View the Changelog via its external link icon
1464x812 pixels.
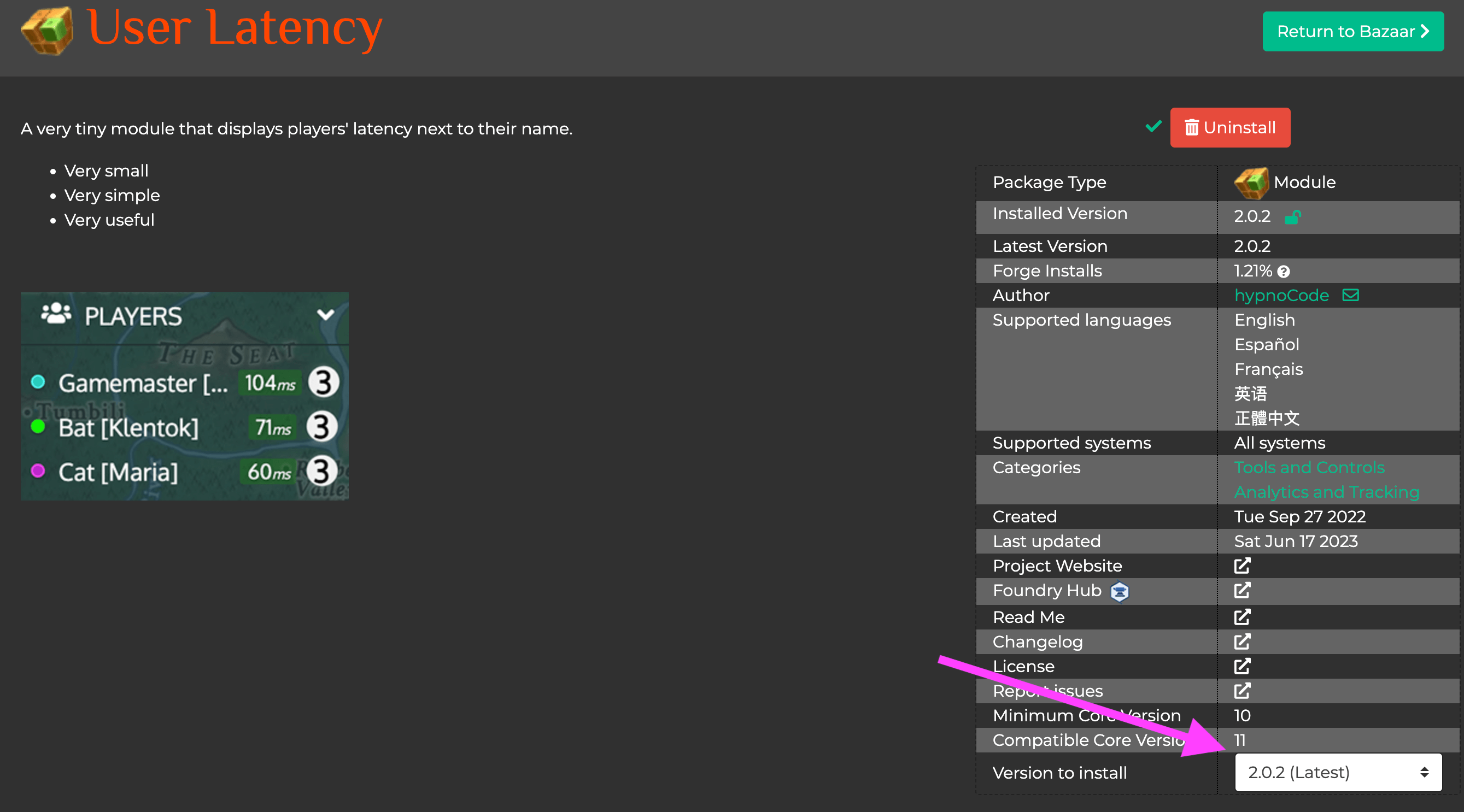pyautogui.click(x=1243, y=642)
